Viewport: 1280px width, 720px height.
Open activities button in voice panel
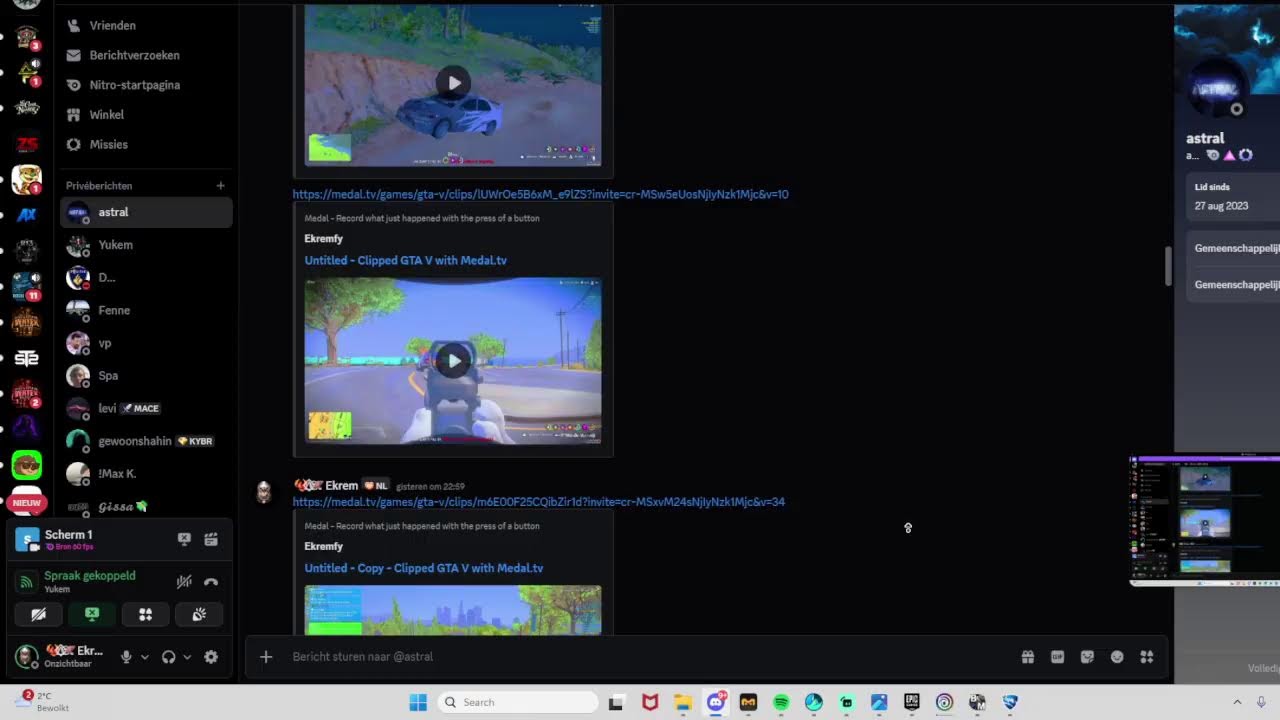[x=146, y=614]
